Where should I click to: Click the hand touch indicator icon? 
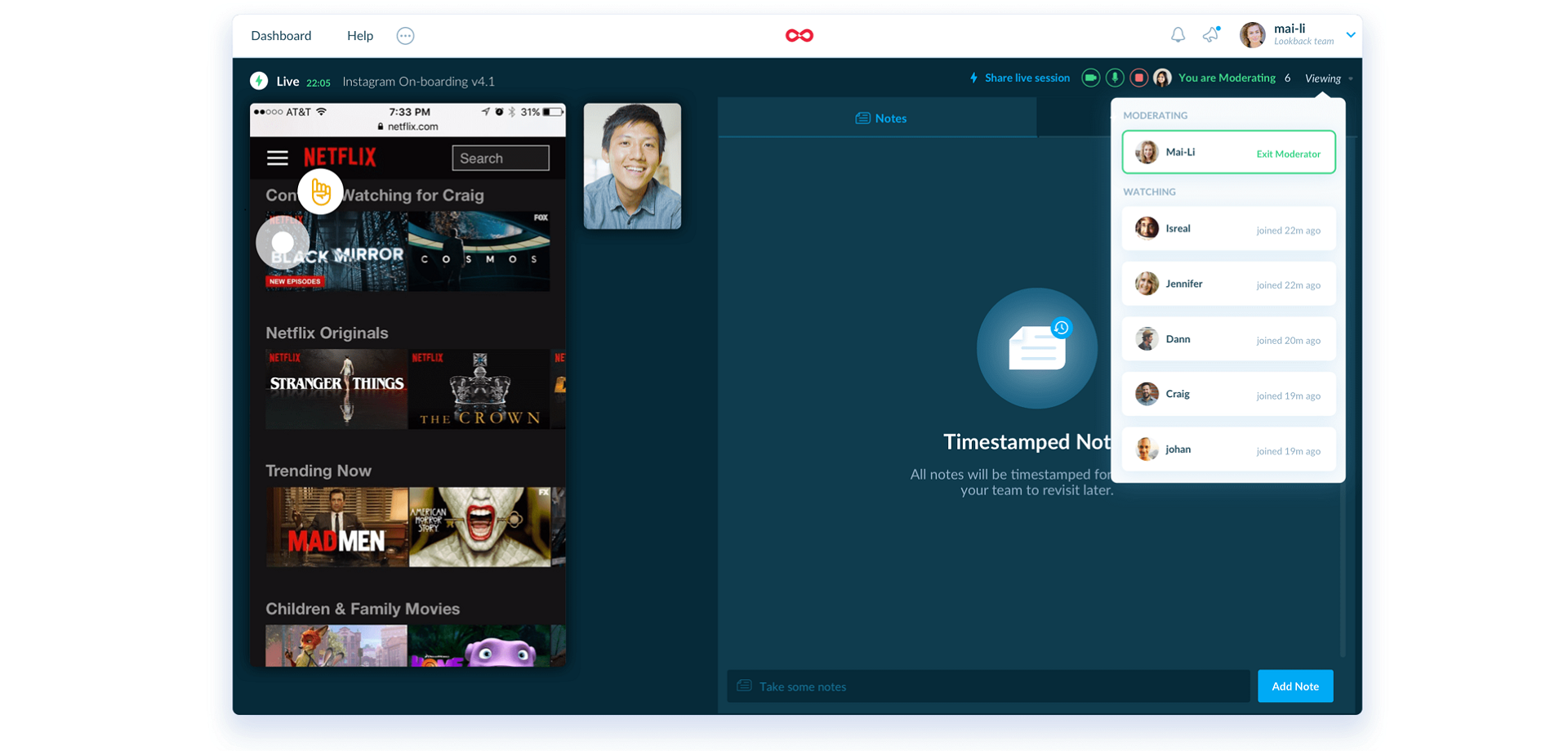(320, 192)
